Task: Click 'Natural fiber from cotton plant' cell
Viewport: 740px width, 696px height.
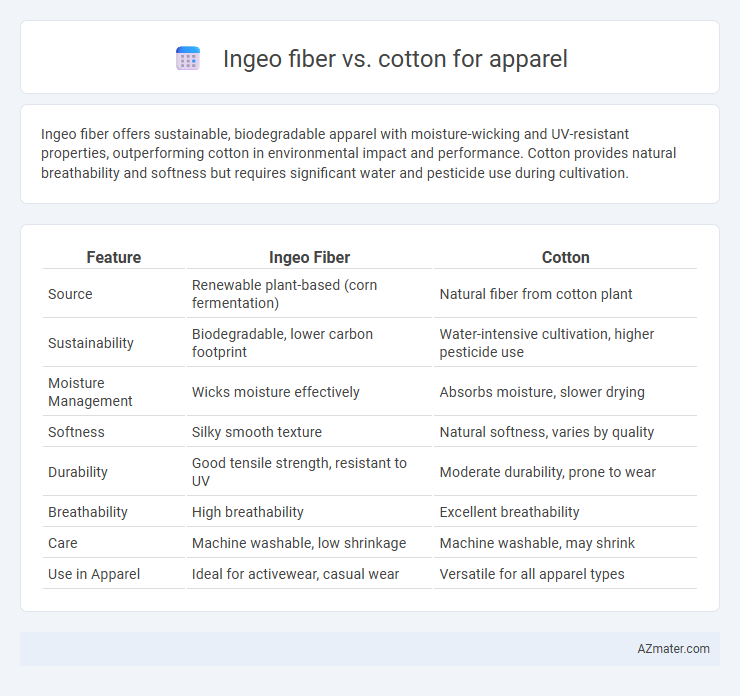Action: click(565, 294)
